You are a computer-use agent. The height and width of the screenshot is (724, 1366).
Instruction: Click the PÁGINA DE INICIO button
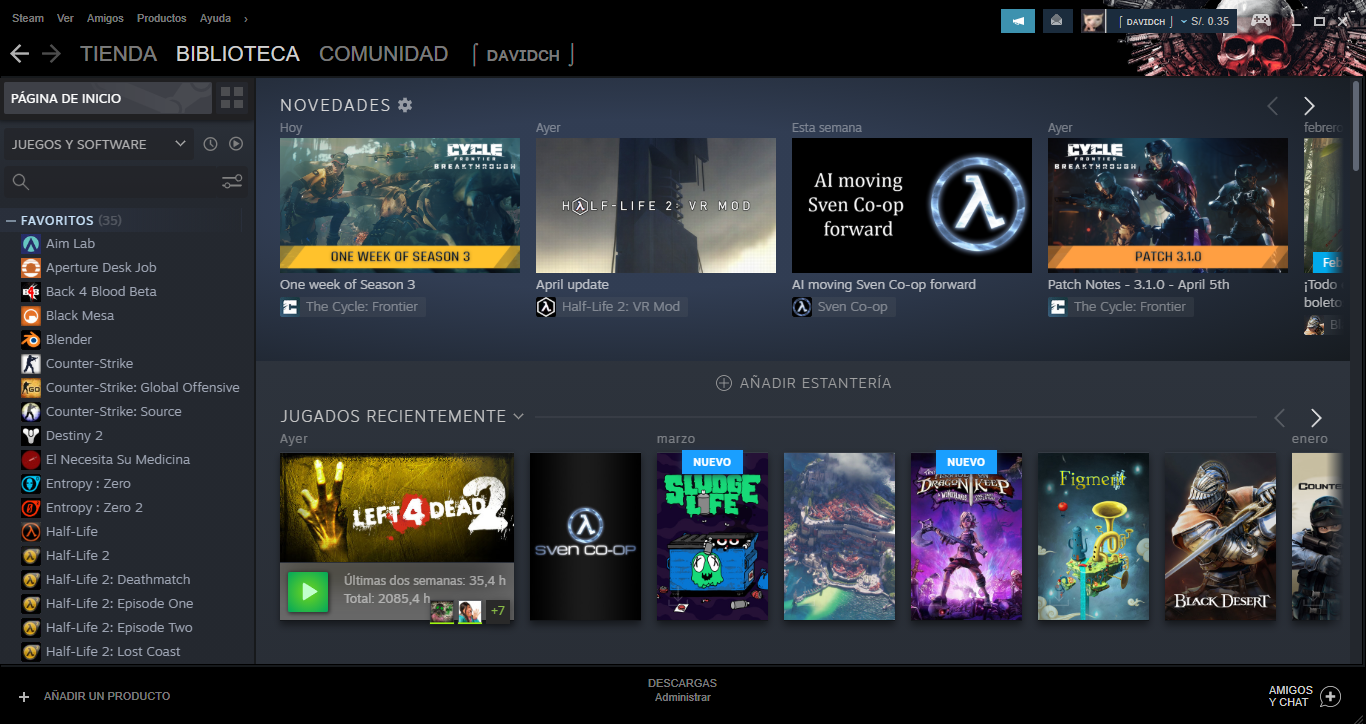point(108,98)
